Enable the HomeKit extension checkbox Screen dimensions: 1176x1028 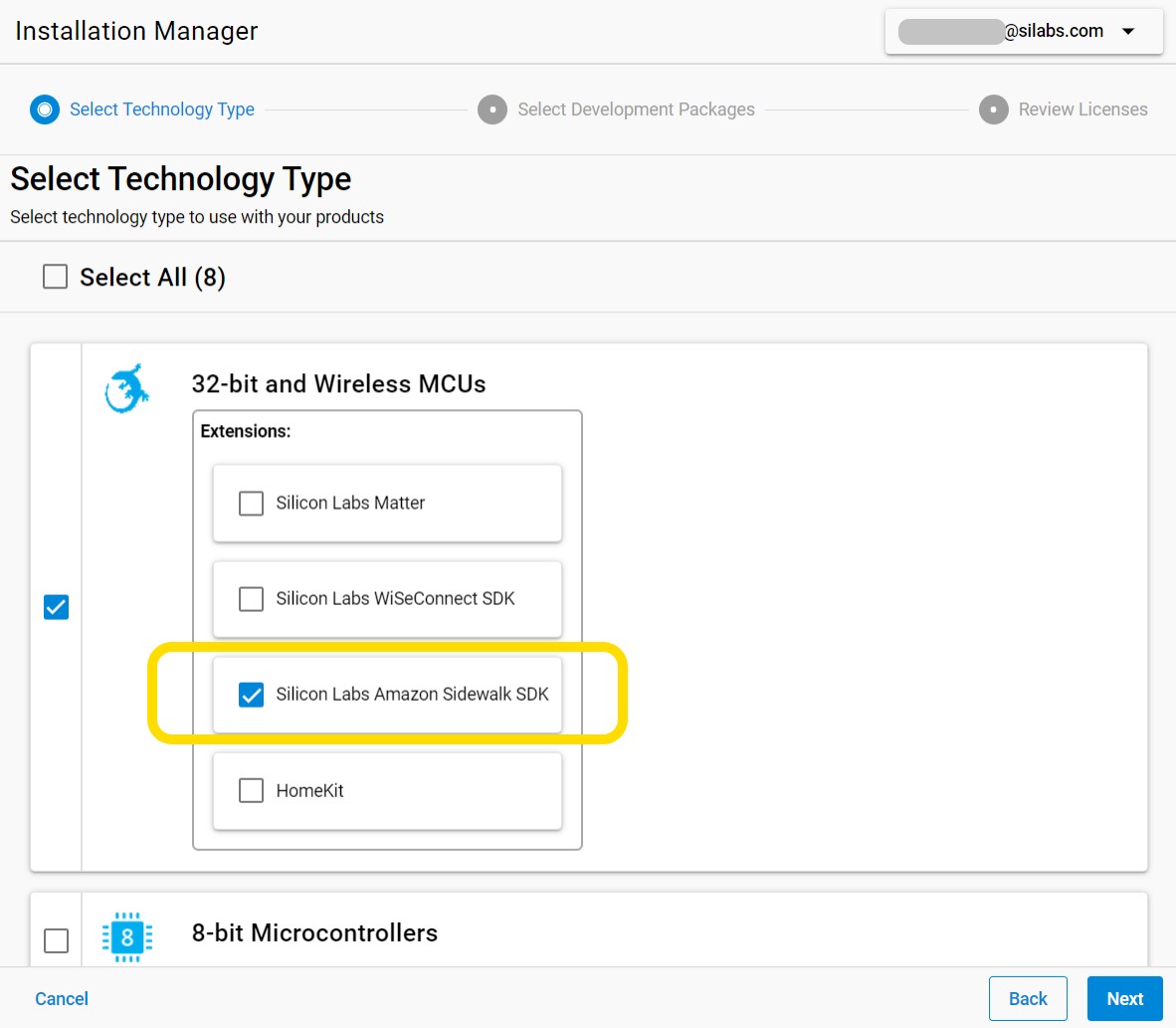tap(252, 791)
